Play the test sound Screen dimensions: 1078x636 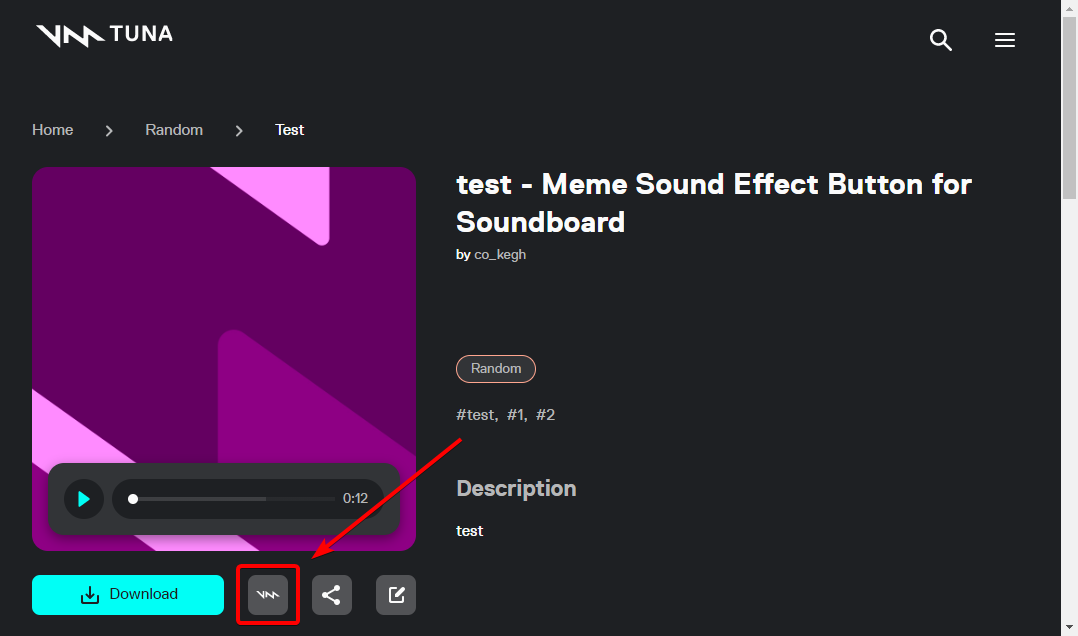[x=84, y=498]
